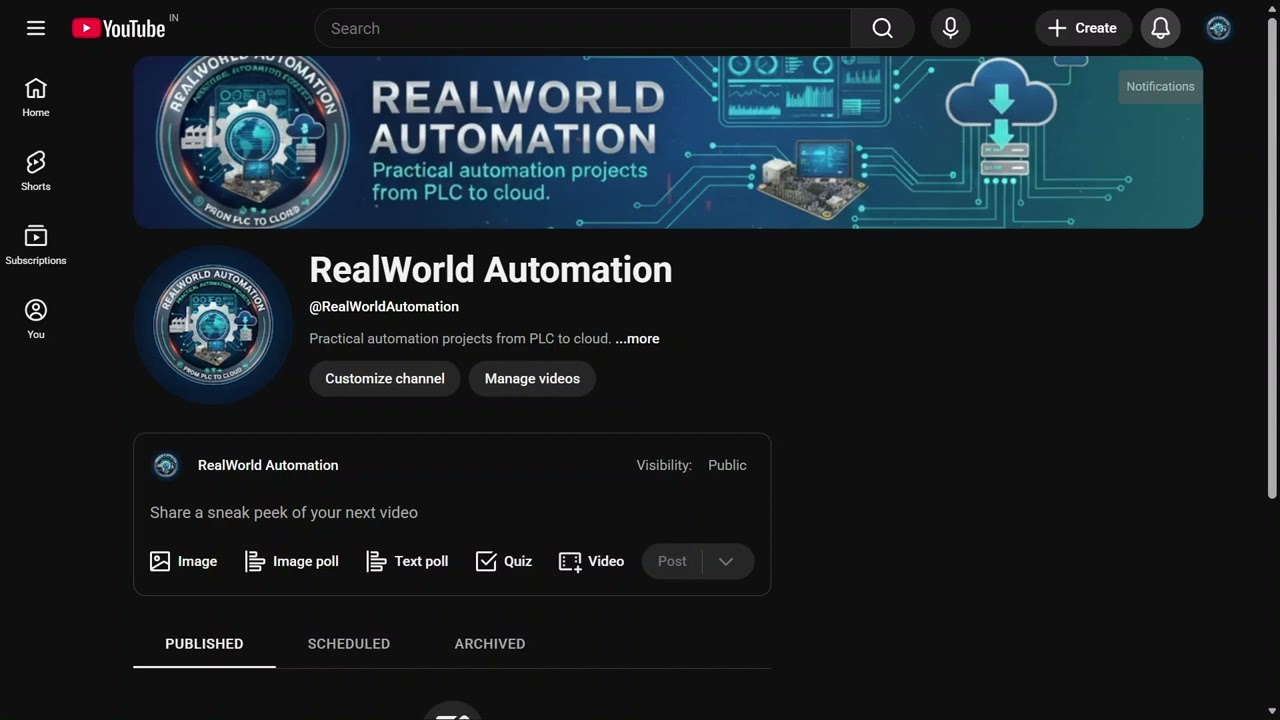Viewport: 1280px width, 720px height.
Task: Open the hamburger guide menu
Action: pos(36,28)
